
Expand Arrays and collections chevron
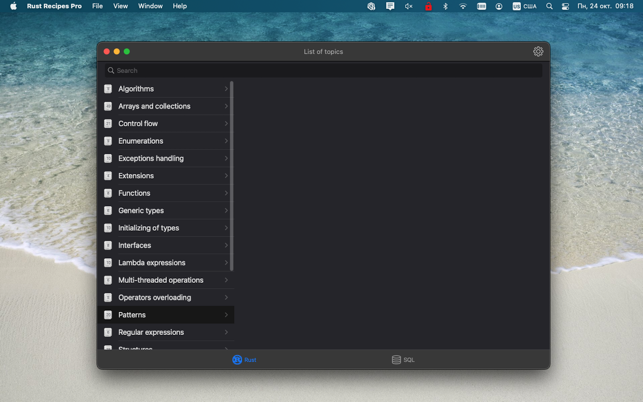pyautogui.click(x=226, y=106)
